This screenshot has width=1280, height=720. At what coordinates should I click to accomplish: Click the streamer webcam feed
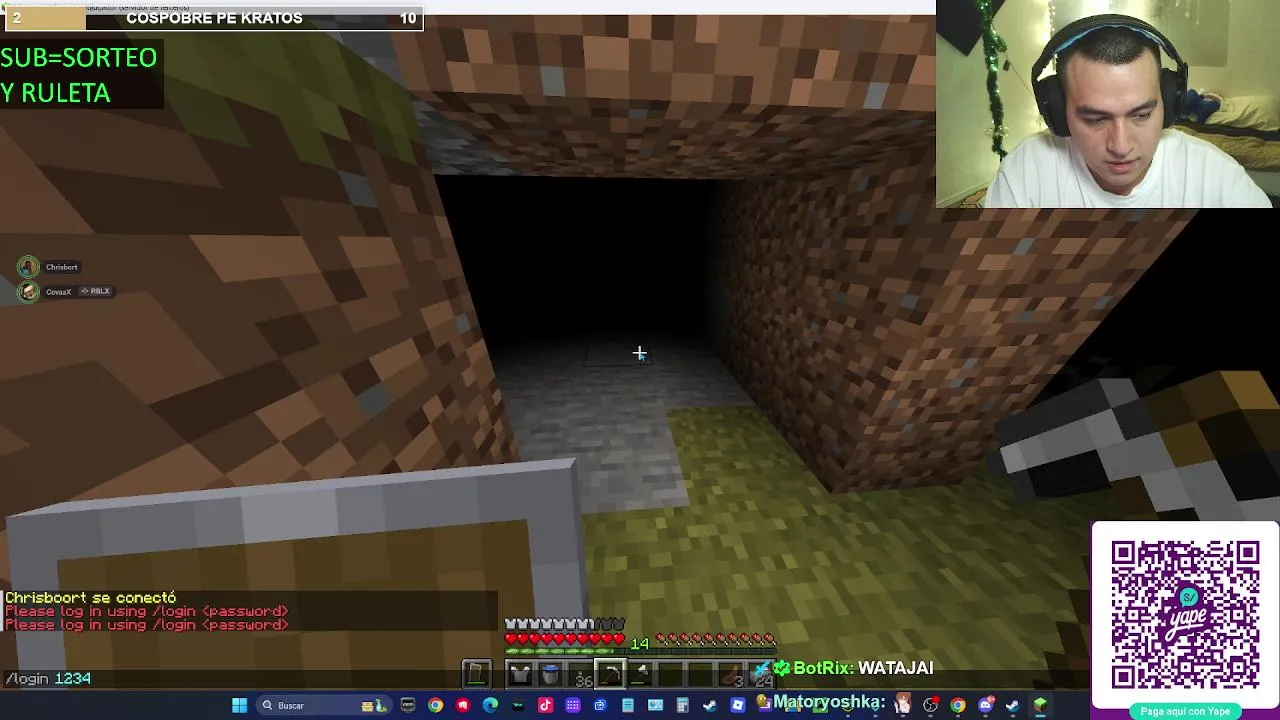click(x=1107, y=104)
